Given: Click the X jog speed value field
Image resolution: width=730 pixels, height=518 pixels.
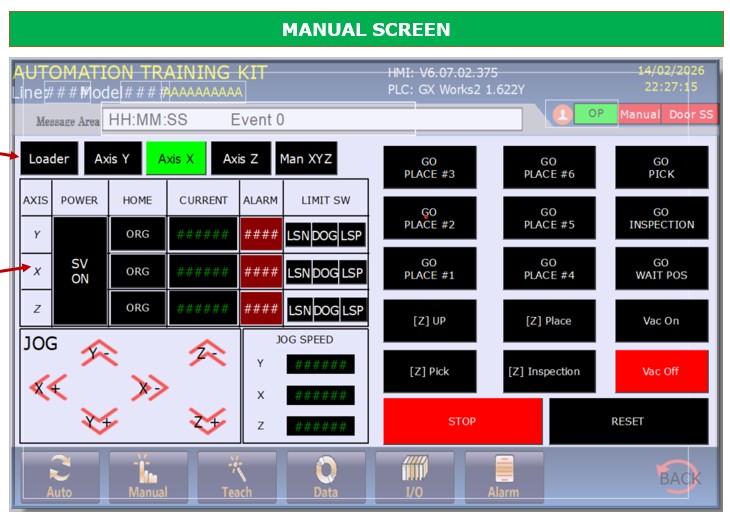Looking at the screenshot, I should click(x=320, y=395).
